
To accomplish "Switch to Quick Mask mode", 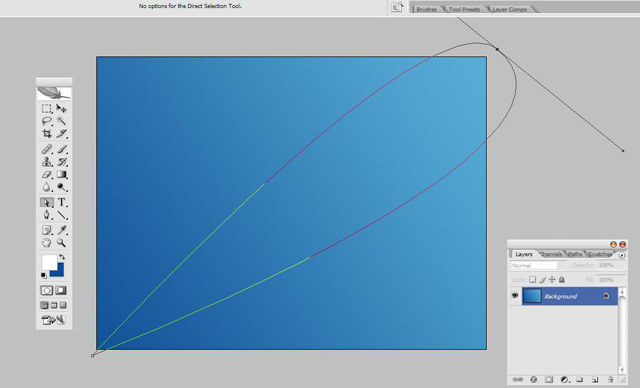I will pos(61,290).
